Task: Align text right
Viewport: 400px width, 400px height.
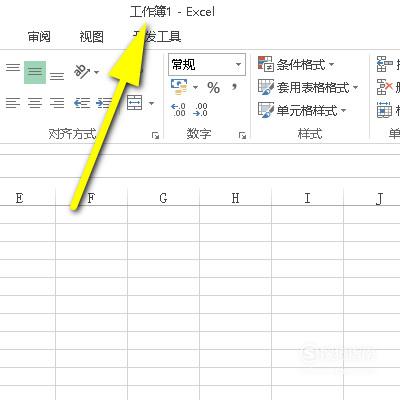Action: (57, 103)
